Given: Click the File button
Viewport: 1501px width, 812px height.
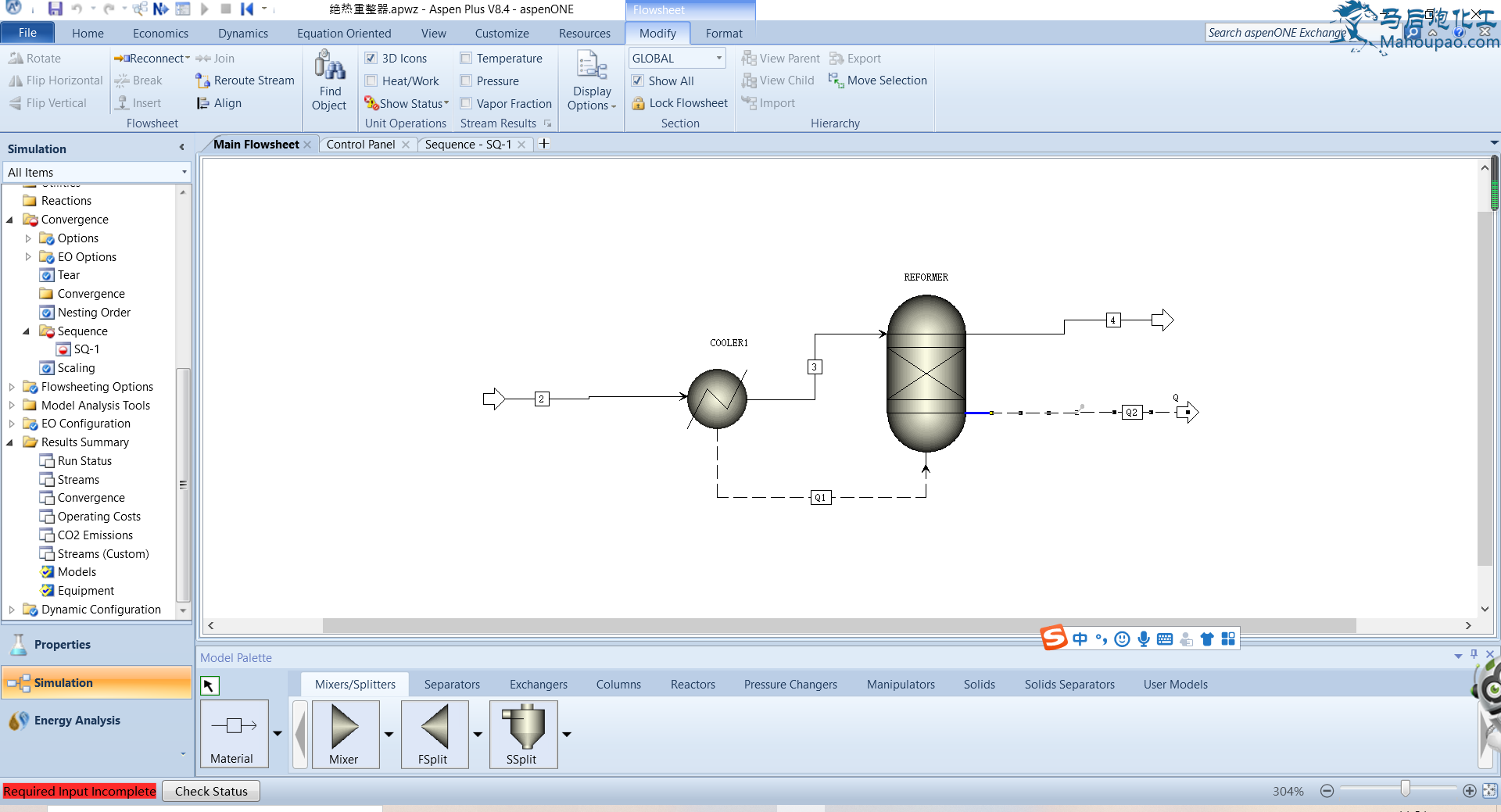Looking at the screenshot, I should point(27,33).
